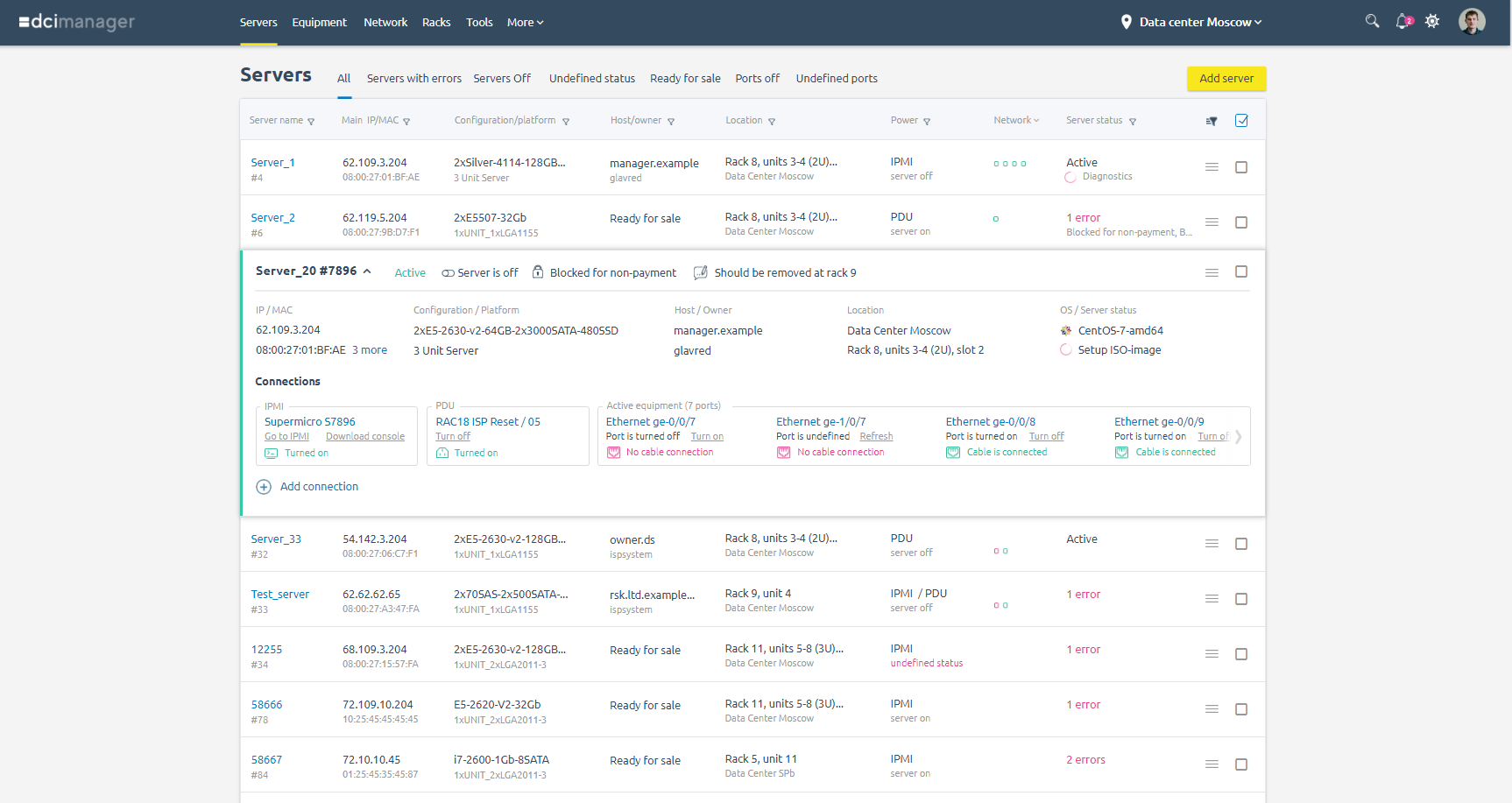Viewport: 1512px width, 803px height.
Task: Go to the Racks menu
Action: coord(436,23)
